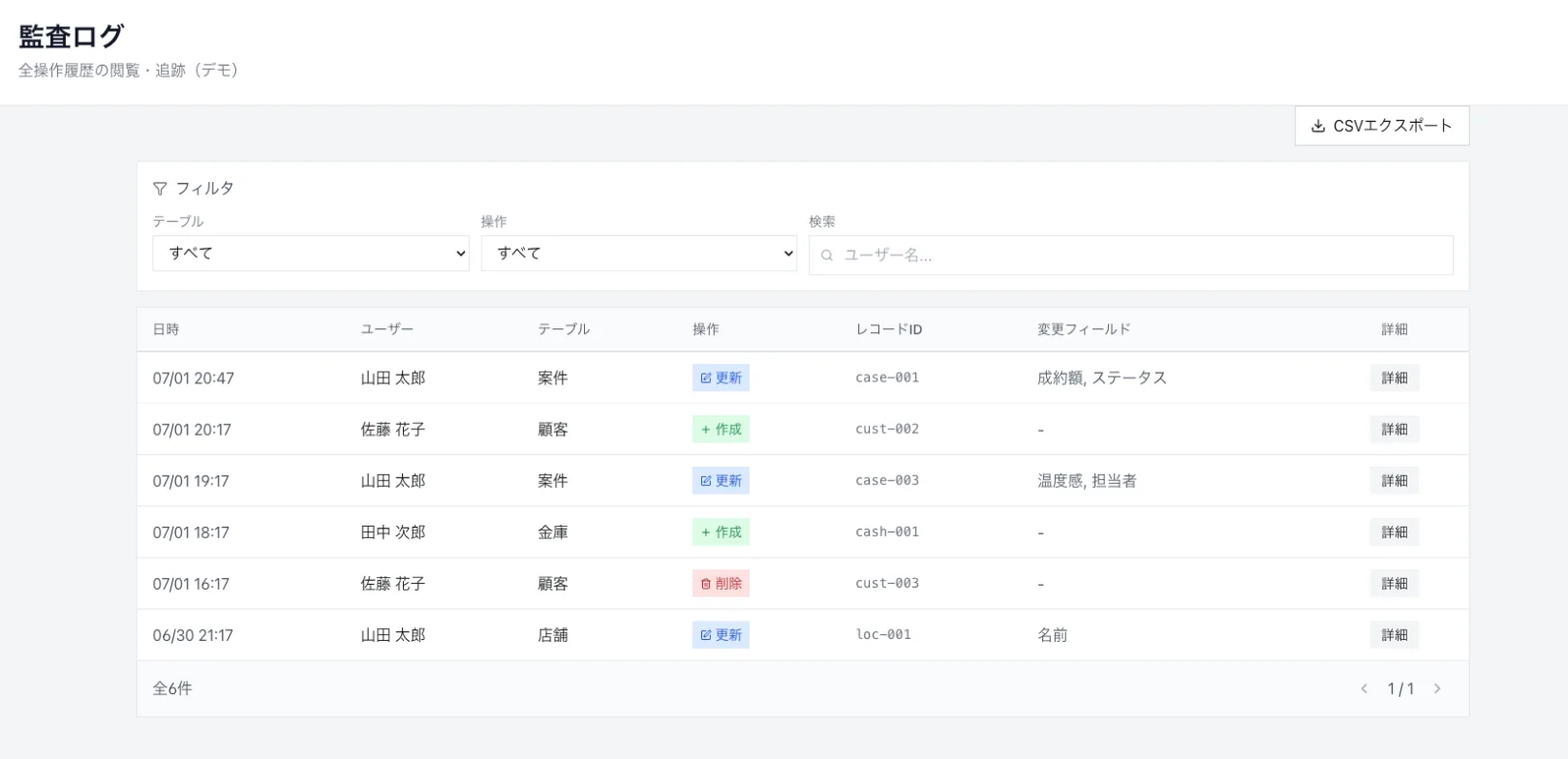Viewport: 1568px width, 759px height.
Task: Click record ID case-003
Action: click(x=887, y=480)
